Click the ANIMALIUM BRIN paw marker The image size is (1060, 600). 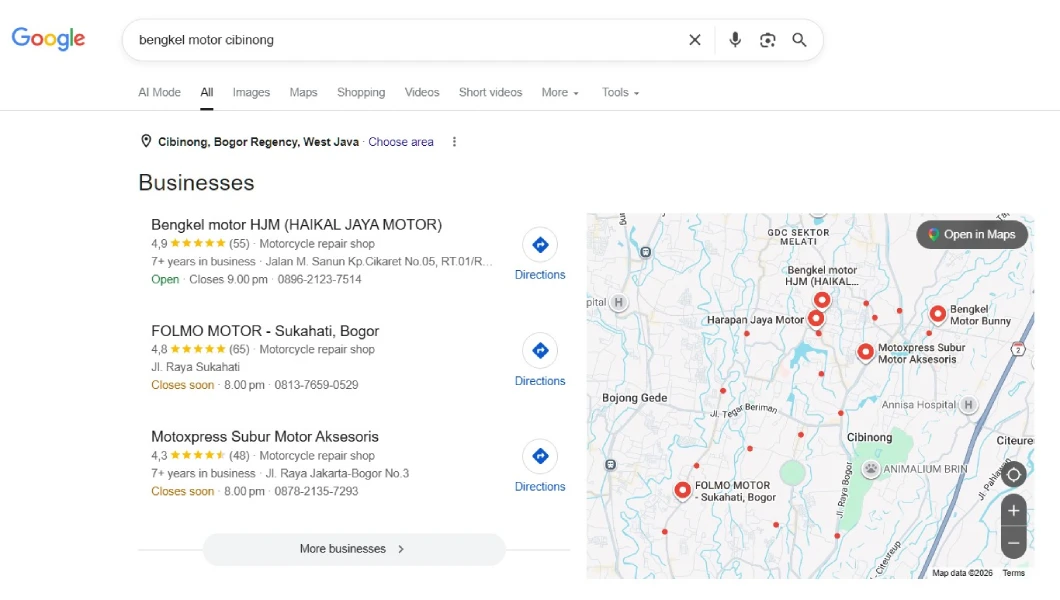[871, 468]
